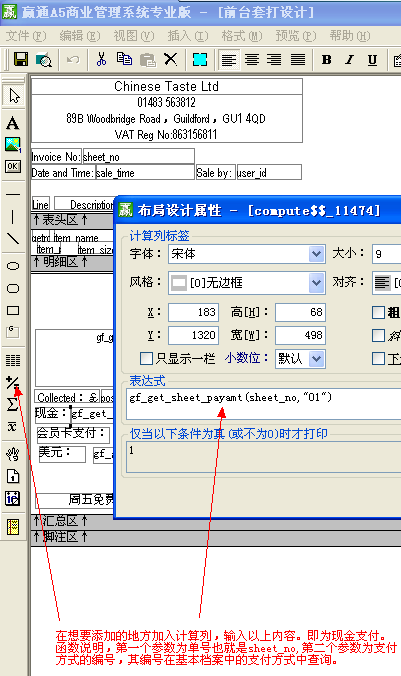Viewport: 401px width, 676px height.
Task: Enable 只显示一栏 checkbox
Action: pos(146,358)
